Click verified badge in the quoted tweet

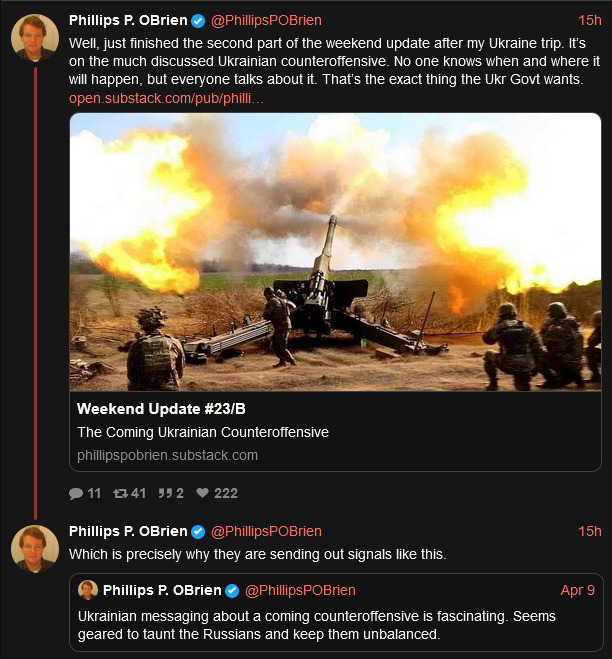[232, 590]
